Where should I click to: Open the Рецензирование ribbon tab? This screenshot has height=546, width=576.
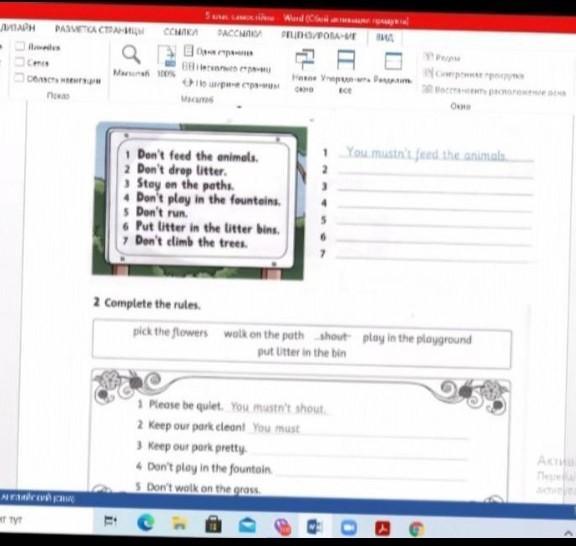point(318,35)
